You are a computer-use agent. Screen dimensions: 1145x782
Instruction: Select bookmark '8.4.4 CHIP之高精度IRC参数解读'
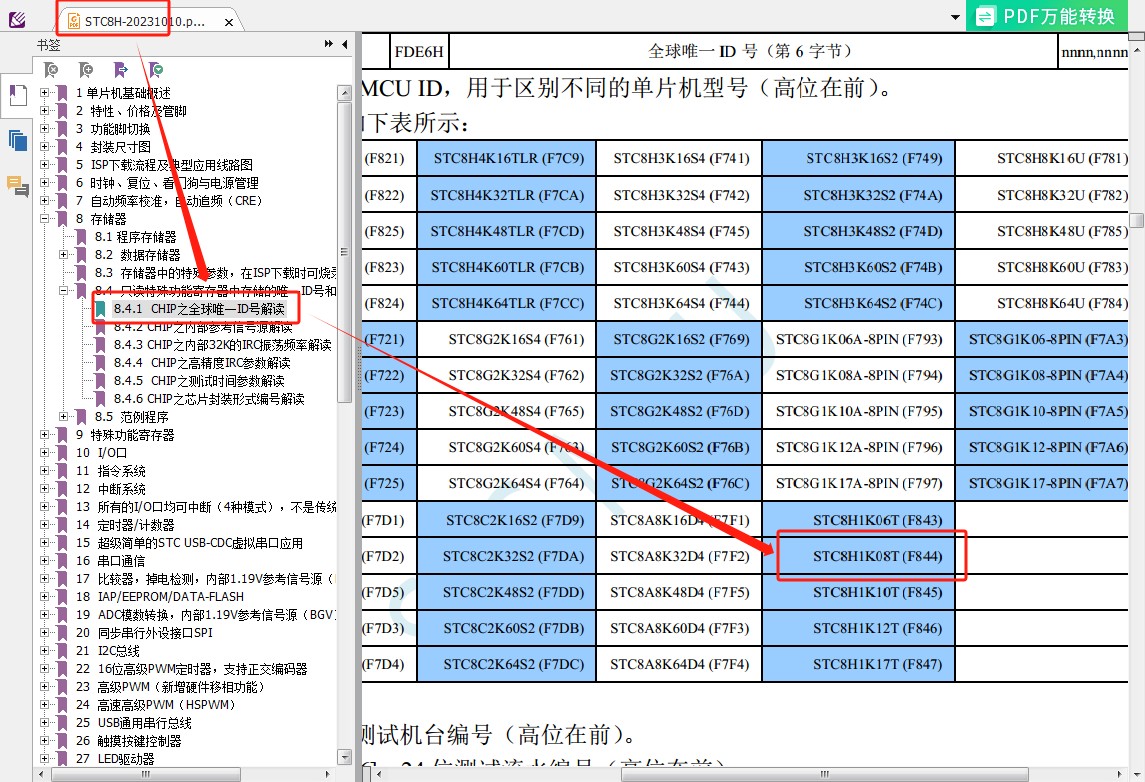202,363
